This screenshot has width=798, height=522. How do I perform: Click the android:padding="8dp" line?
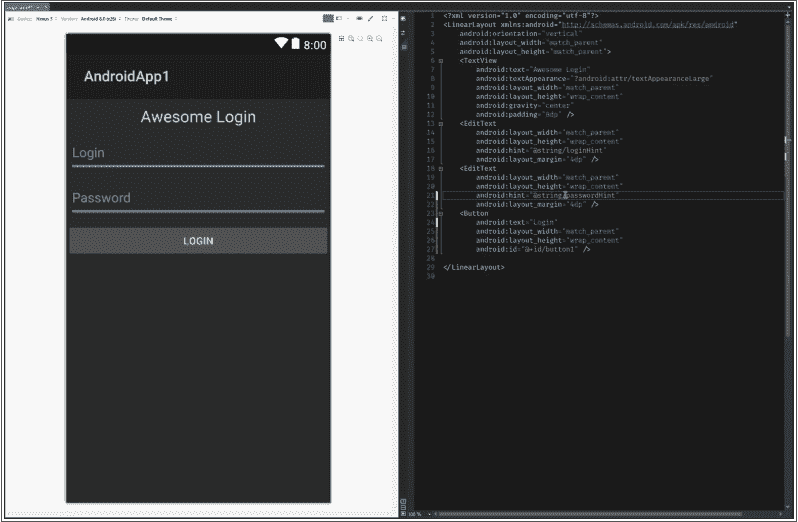click(x=525, y=115)
